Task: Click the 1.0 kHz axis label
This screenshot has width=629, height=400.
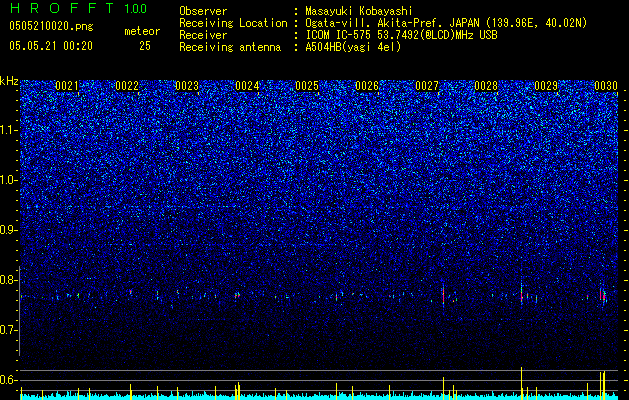Action: [x=8, y=180]
